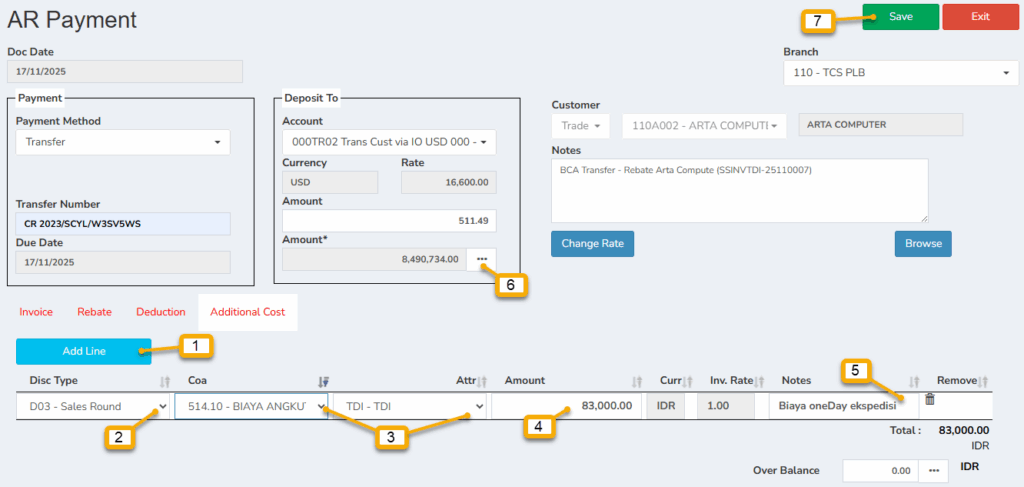Click into the Transfer Number field
Image resolution: width=1024 pixels, height=487 pixels.
pyautogui.click(x=123, y=223)
